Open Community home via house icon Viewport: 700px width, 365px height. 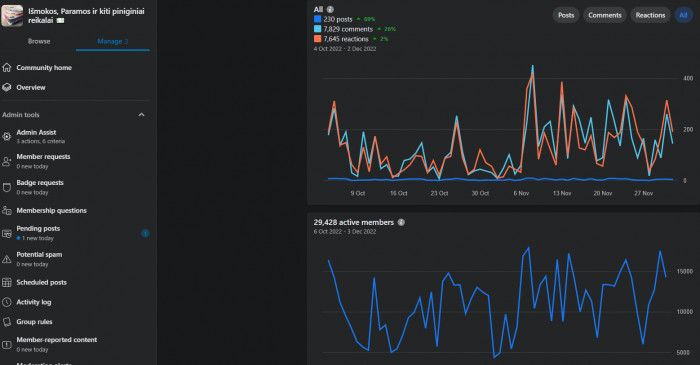[6, 67]
